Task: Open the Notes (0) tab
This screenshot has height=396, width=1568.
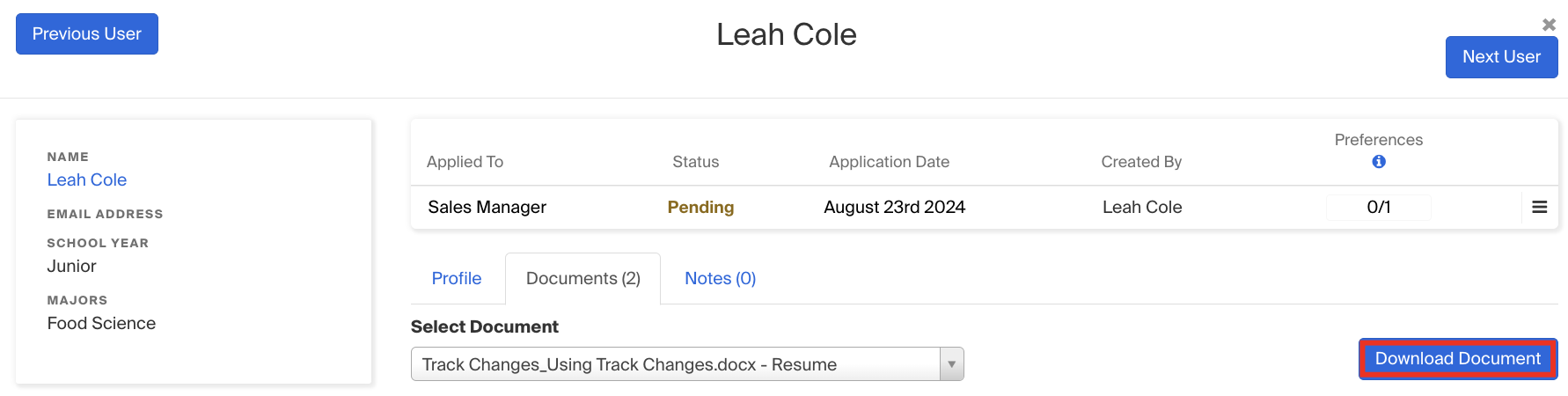Action: coord(720,279)
